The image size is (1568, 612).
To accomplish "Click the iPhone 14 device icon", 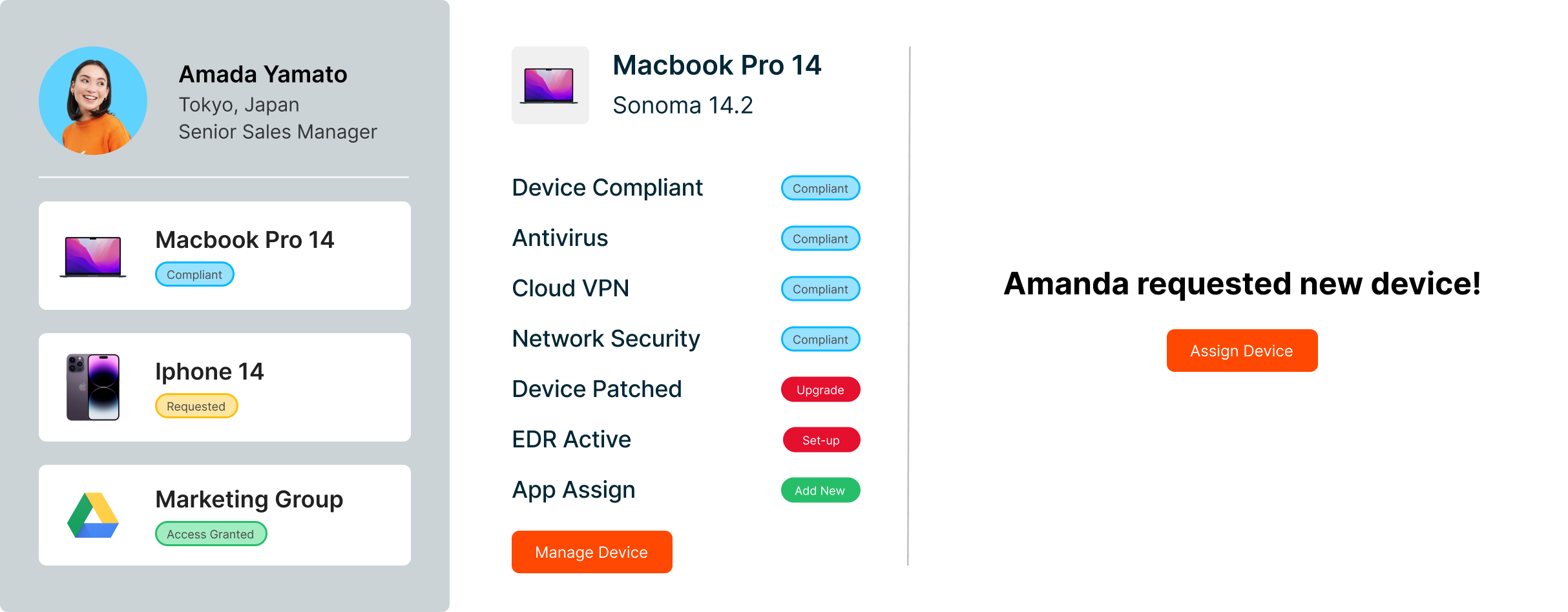I will click(x=93, y=387).
